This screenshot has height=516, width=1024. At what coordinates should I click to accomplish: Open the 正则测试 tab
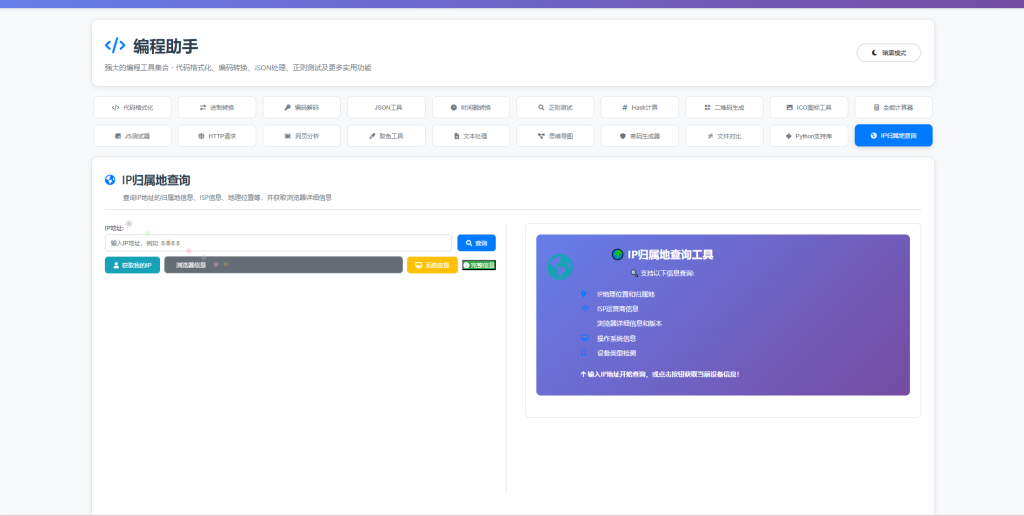[x=555, y=107]
